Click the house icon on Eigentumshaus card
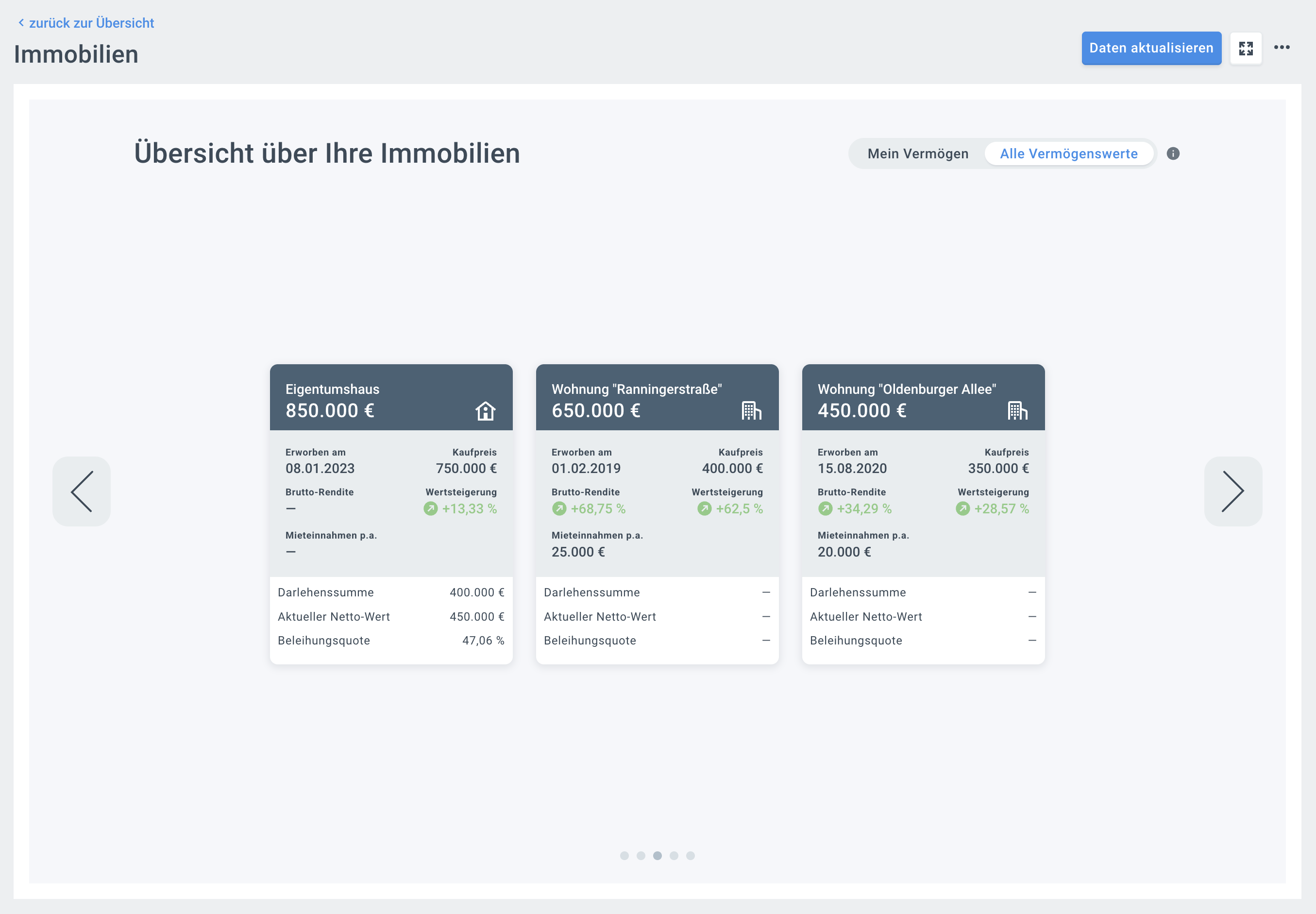Viewport: 1316px width, 914px height. tap(485, 410)
